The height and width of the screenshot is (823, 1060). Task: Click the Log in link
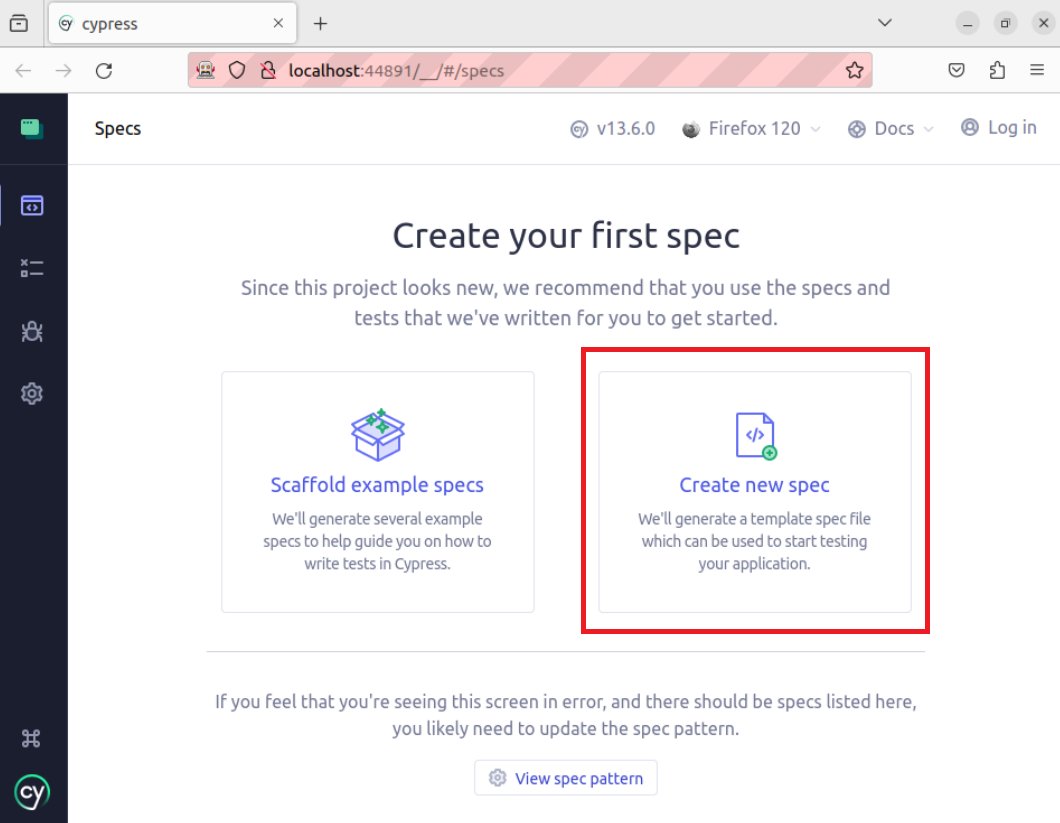[x=998, y=128]
